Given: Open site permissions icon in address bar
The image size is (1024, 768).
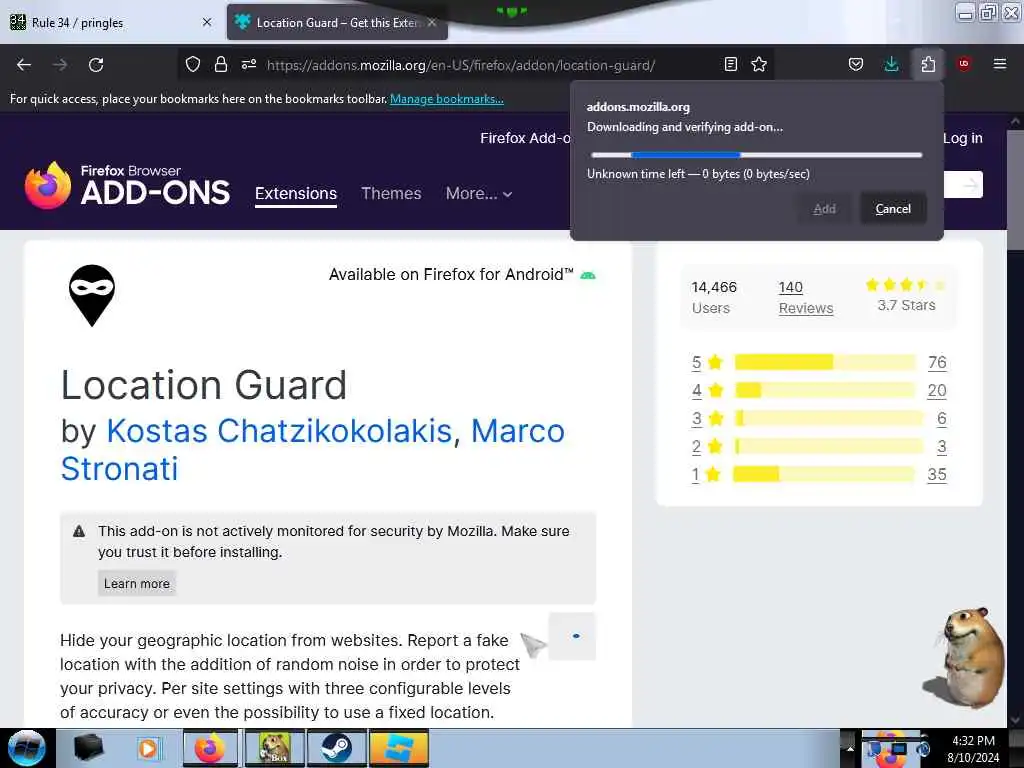Looking at the screenshot, I should [249, 64].
